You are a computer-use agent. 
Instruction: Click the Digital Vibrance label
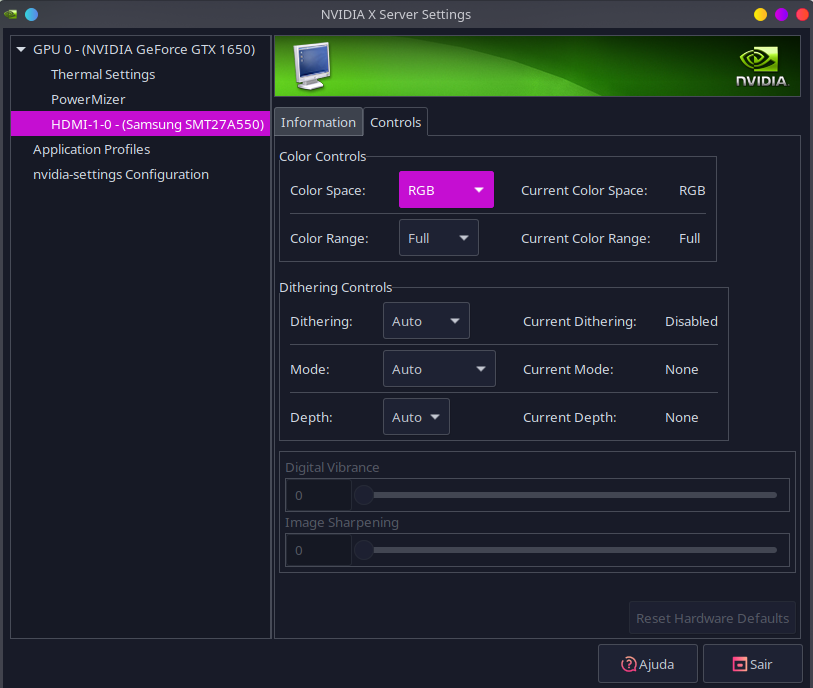tap(332, 468)
